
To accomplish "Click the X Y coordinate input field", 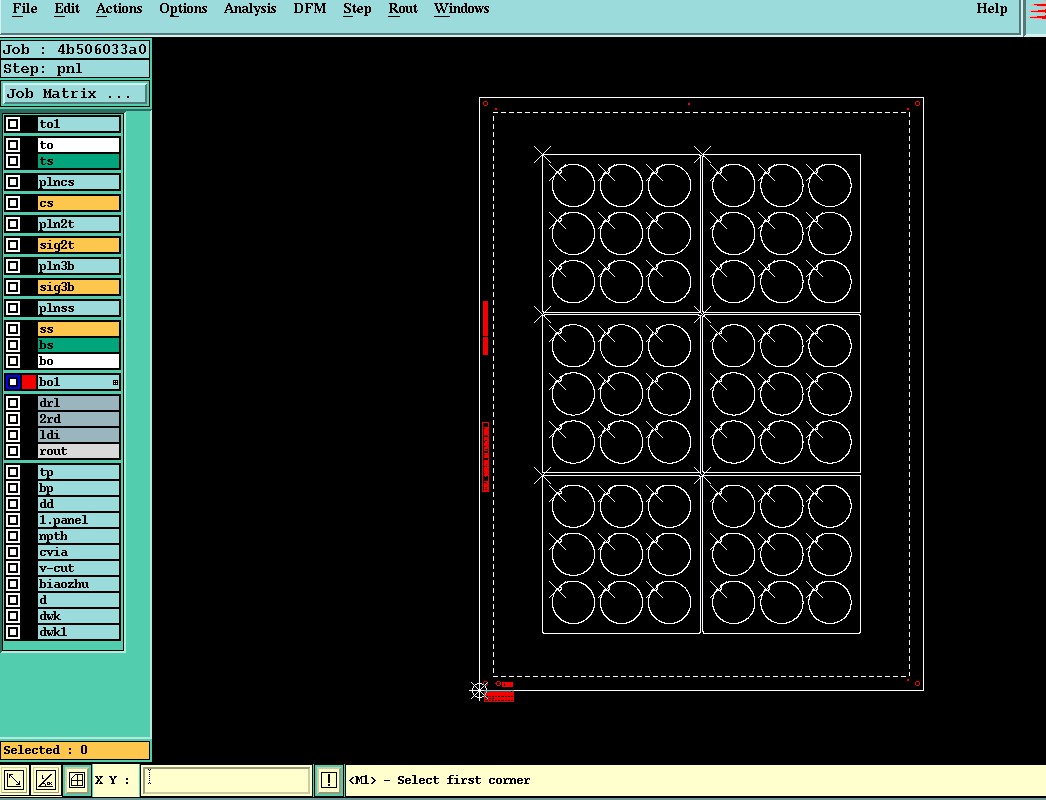I will (x=227, y=780).
